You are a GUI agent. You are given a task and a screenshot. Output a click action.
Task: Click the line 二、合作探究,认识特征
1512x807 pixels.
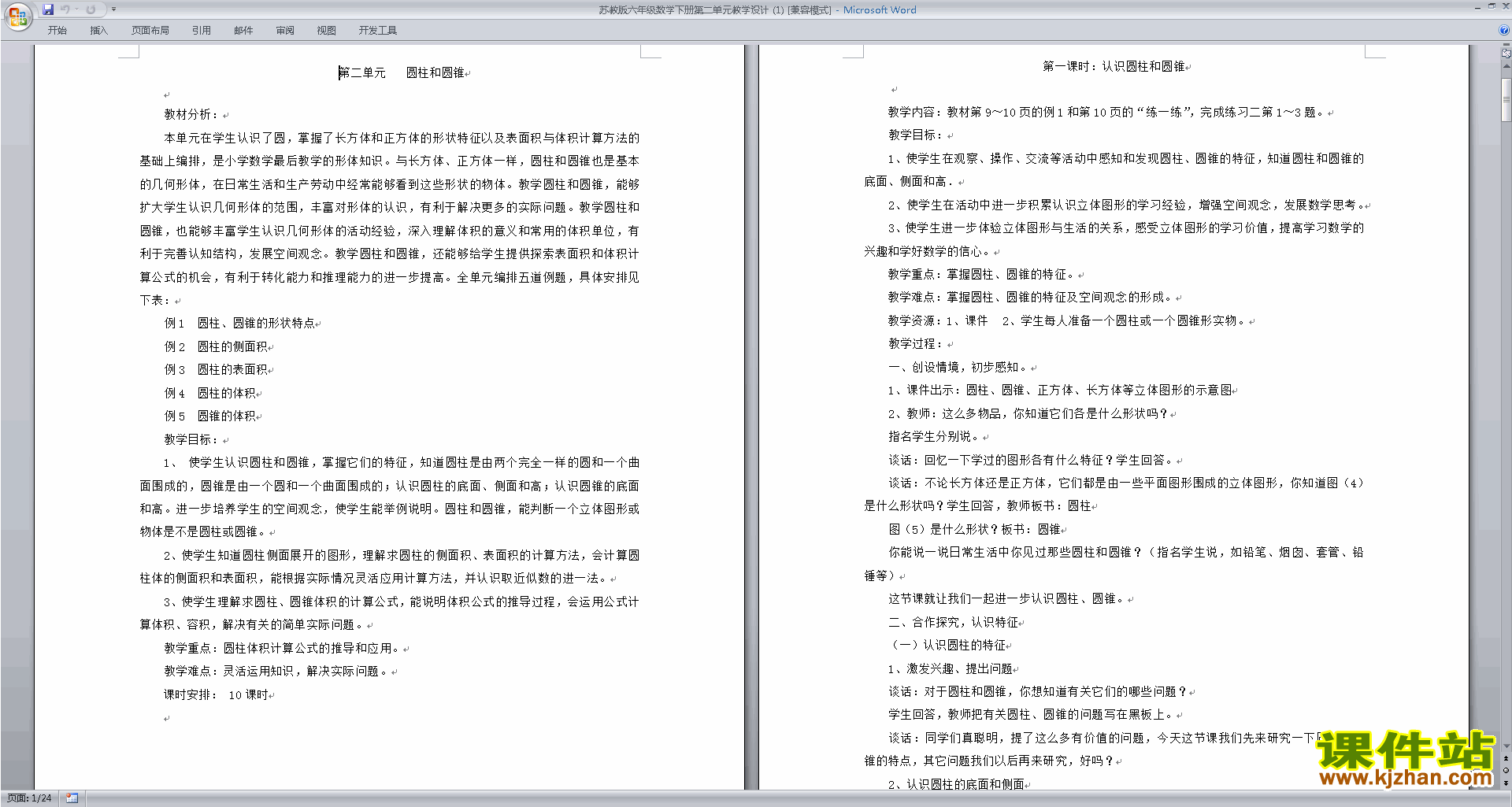pyautogui.click(x=954, y=623)
